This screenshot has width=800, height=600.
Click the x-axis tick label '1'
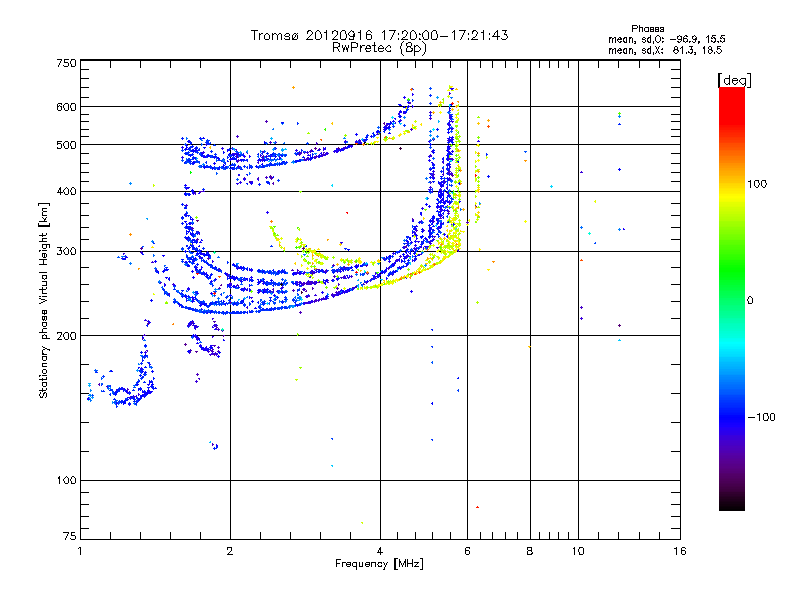tap(80, 551)
